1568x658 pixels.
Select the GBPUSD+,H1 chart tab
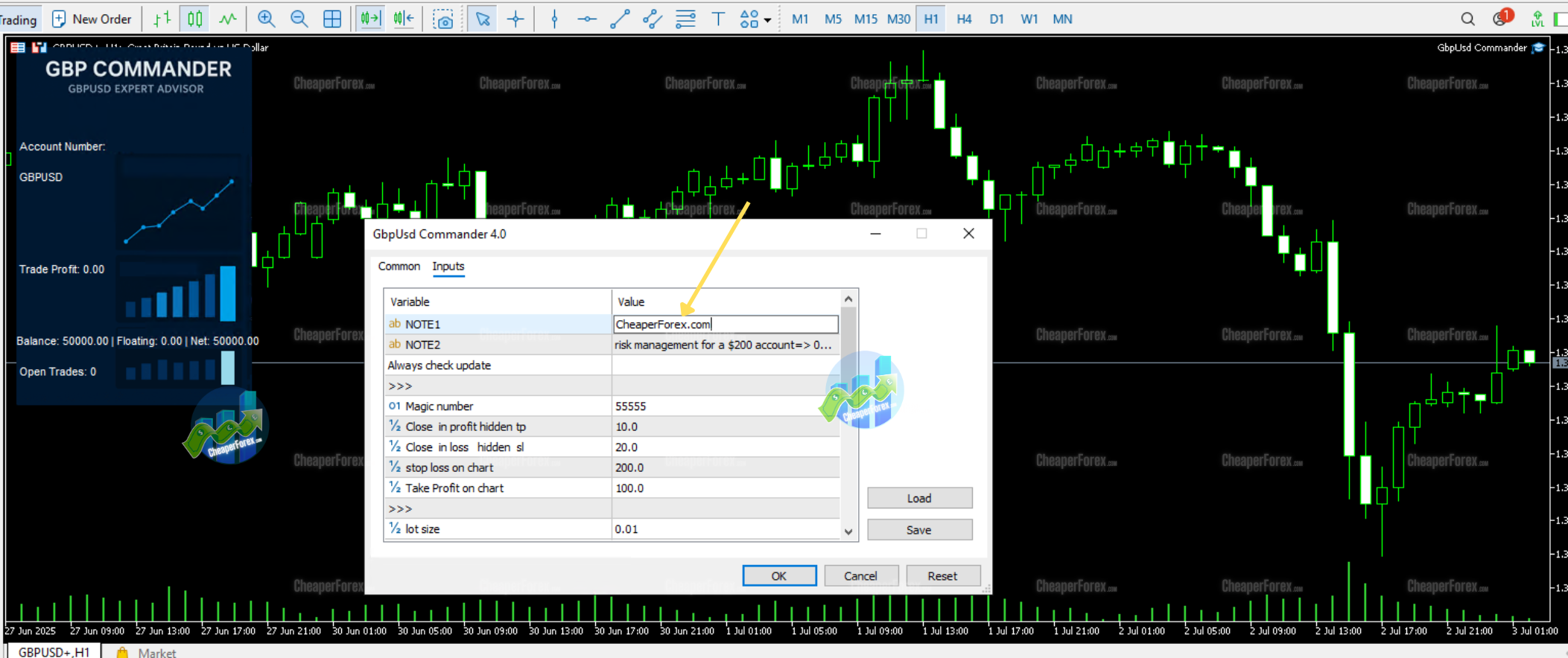54,651
